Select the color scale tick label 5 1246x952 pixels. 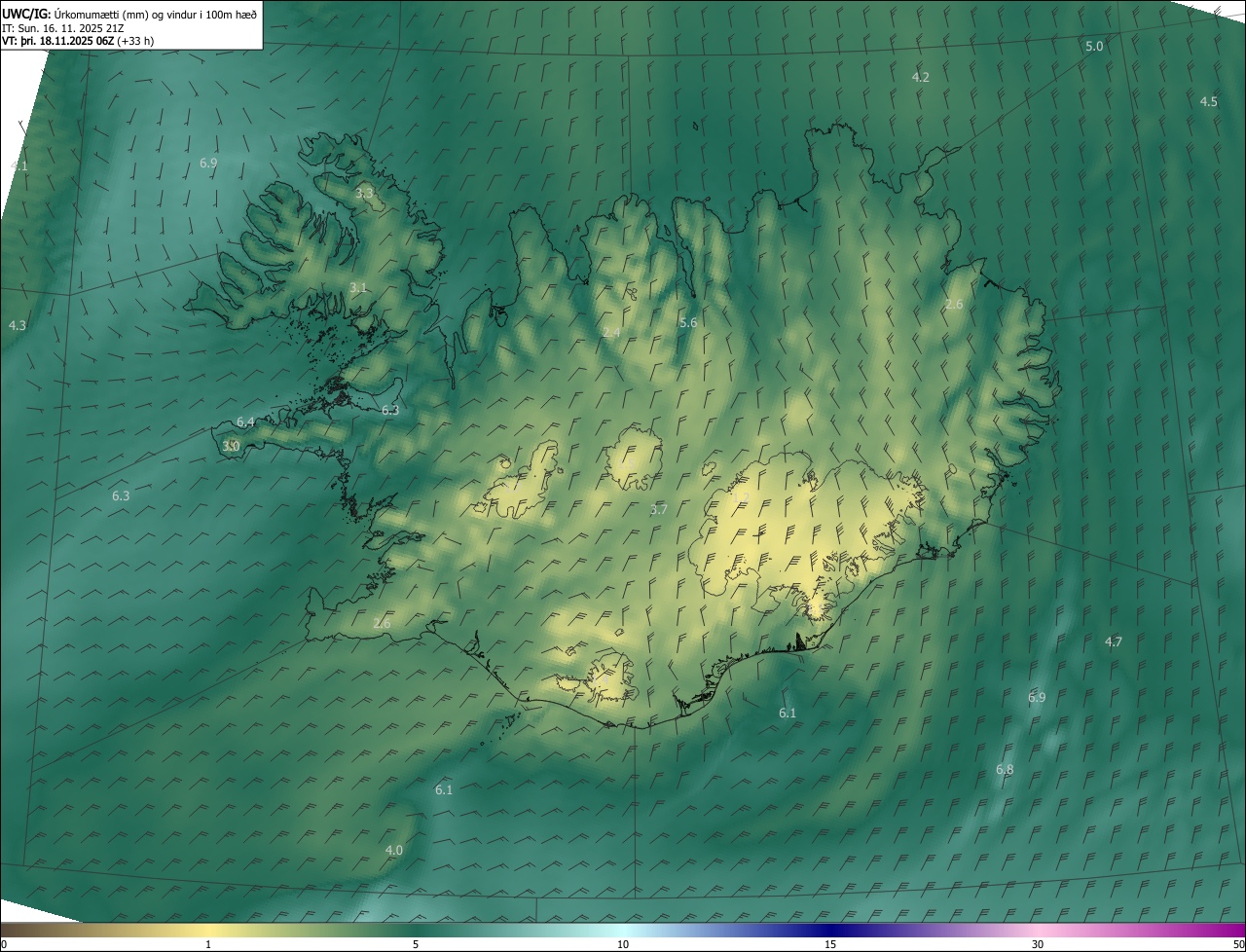[x=416, y=944]
